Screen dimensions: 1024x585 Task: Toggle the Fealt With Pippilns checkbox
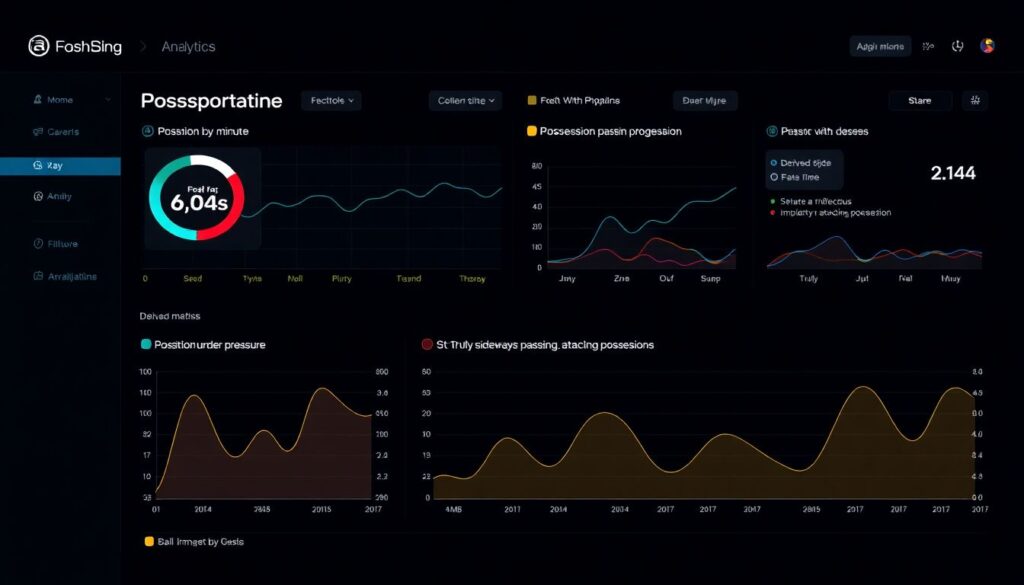532,100
